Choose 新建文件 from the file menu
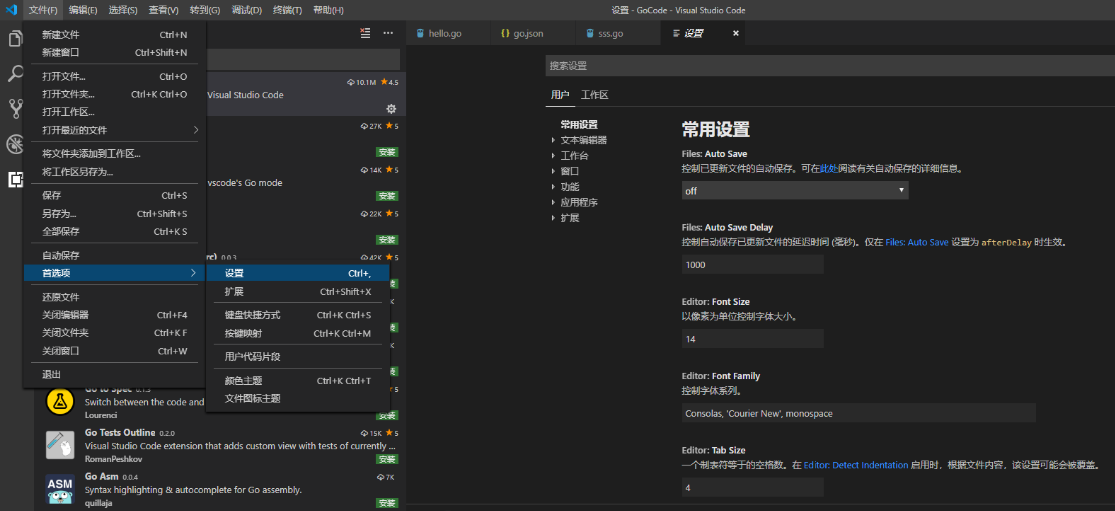This screenshot has height=511, width=1115. pyautogui.click(x=114, y=35)
